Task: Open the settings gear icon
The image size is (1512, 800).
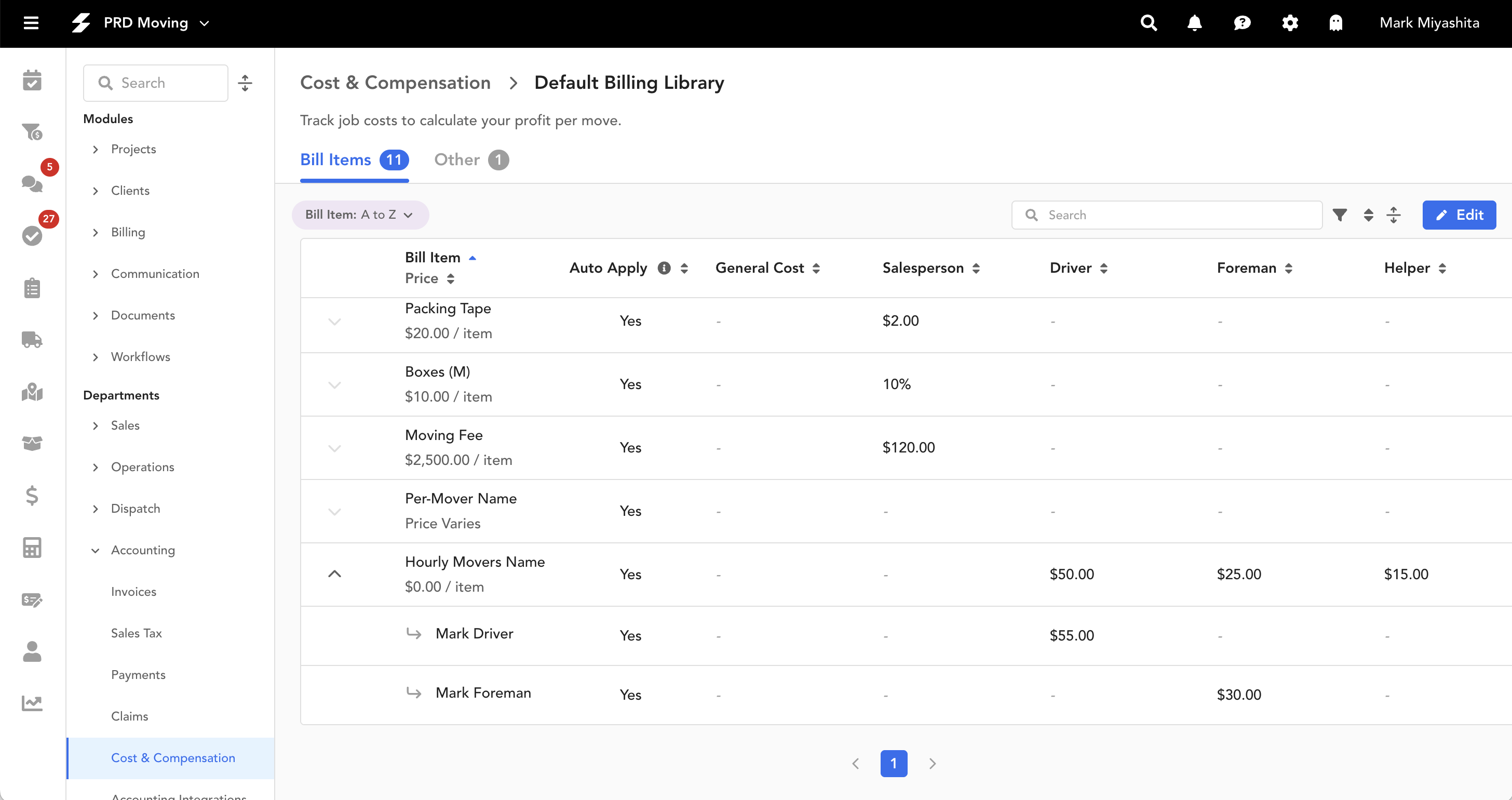Action: pyautogui.click(x=1290, y=23)
